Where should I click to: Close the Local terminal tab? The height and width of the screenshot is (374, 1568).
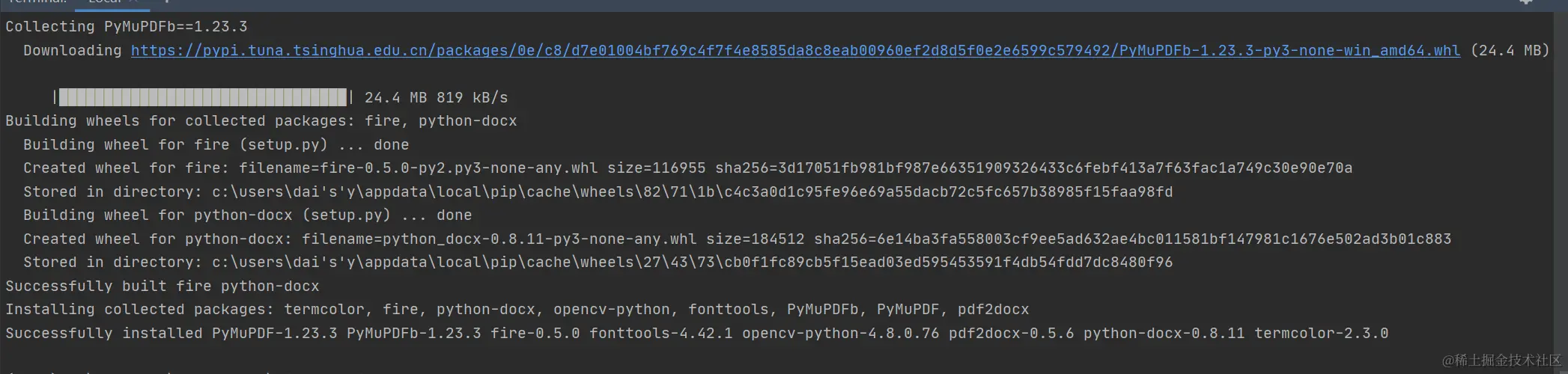tap(133, 2)
